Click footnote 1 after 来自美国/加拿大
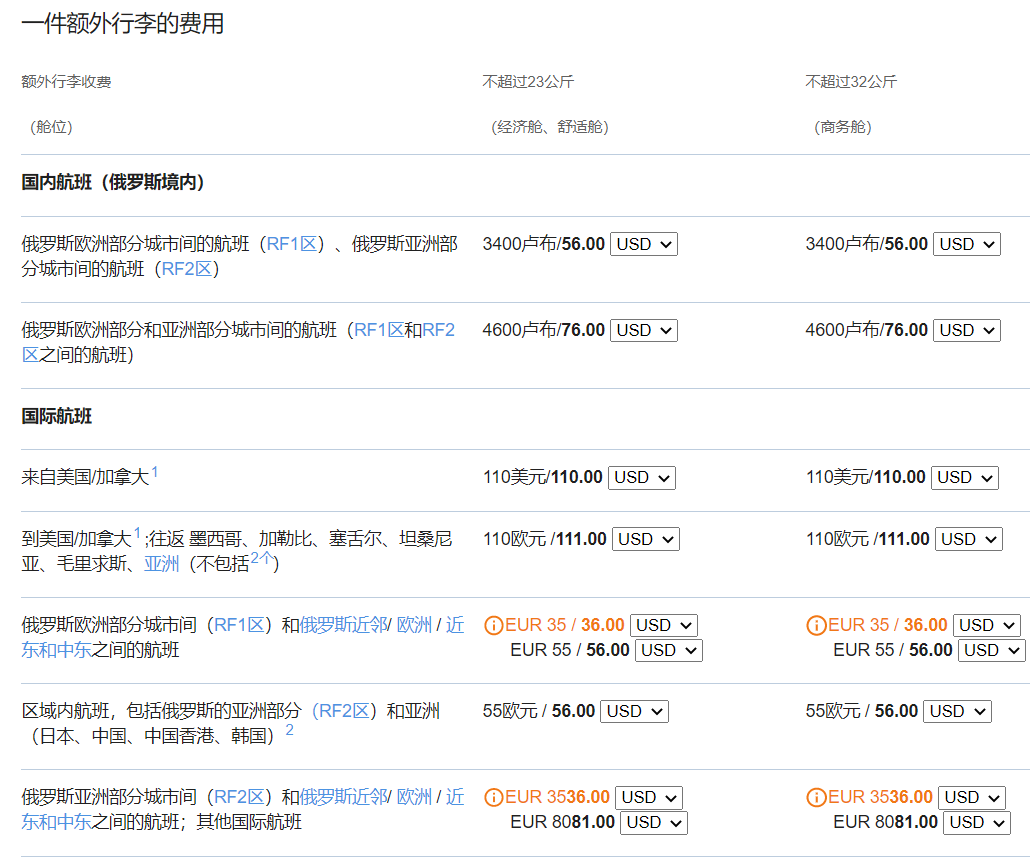 tap(155, 472)
